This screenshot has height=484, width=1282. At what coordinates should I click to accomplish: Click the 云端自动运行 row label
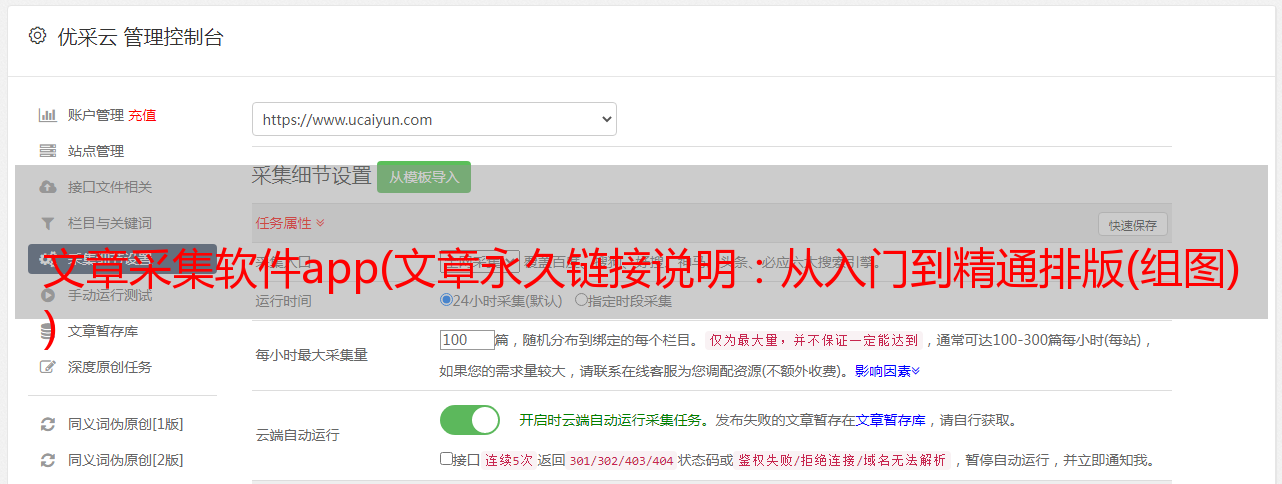pyautogui.click(x=297, y=435)
